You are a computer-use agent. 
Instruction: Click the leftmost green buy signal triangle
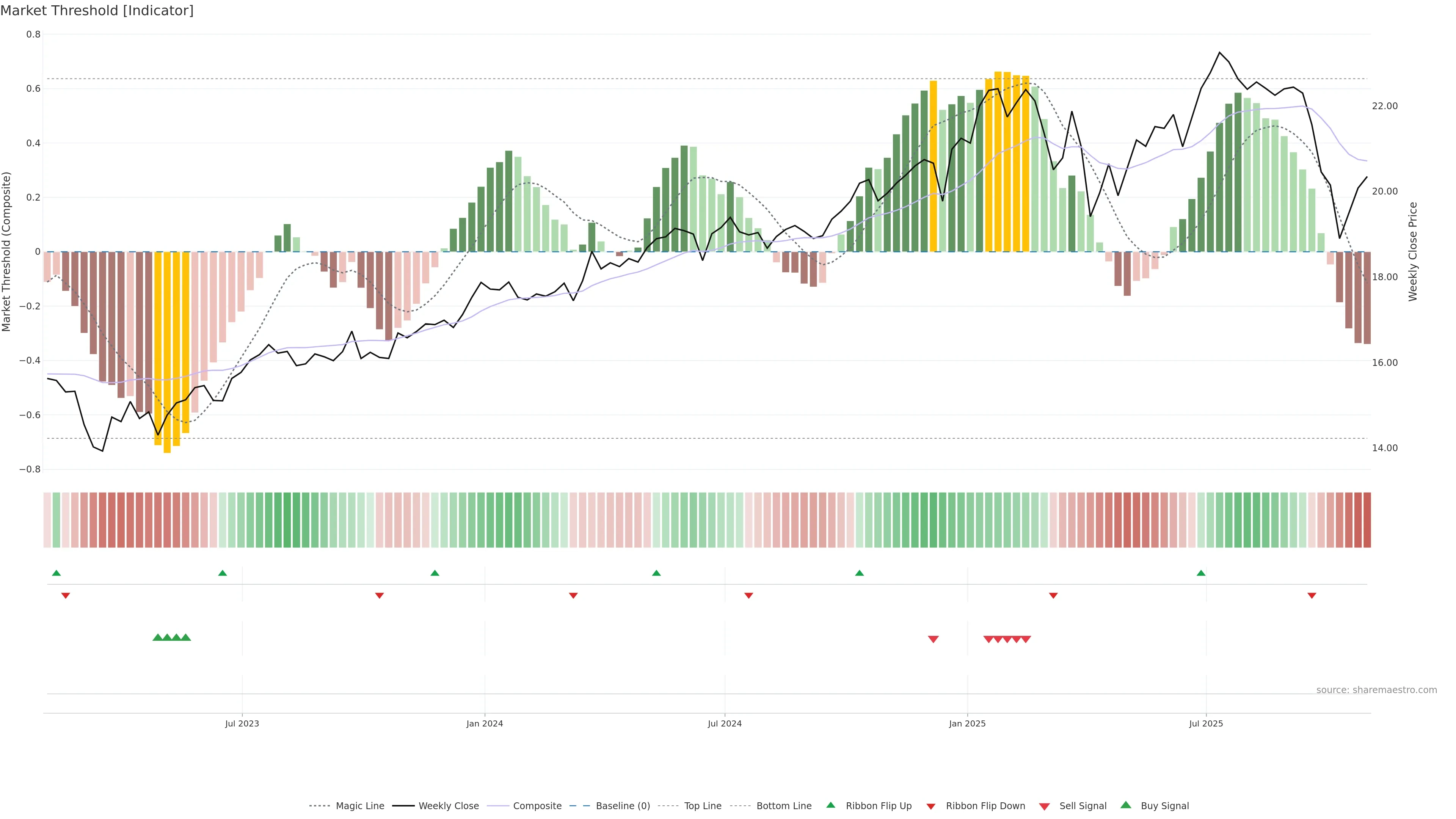pyautogui.click(x=158, y=637)
